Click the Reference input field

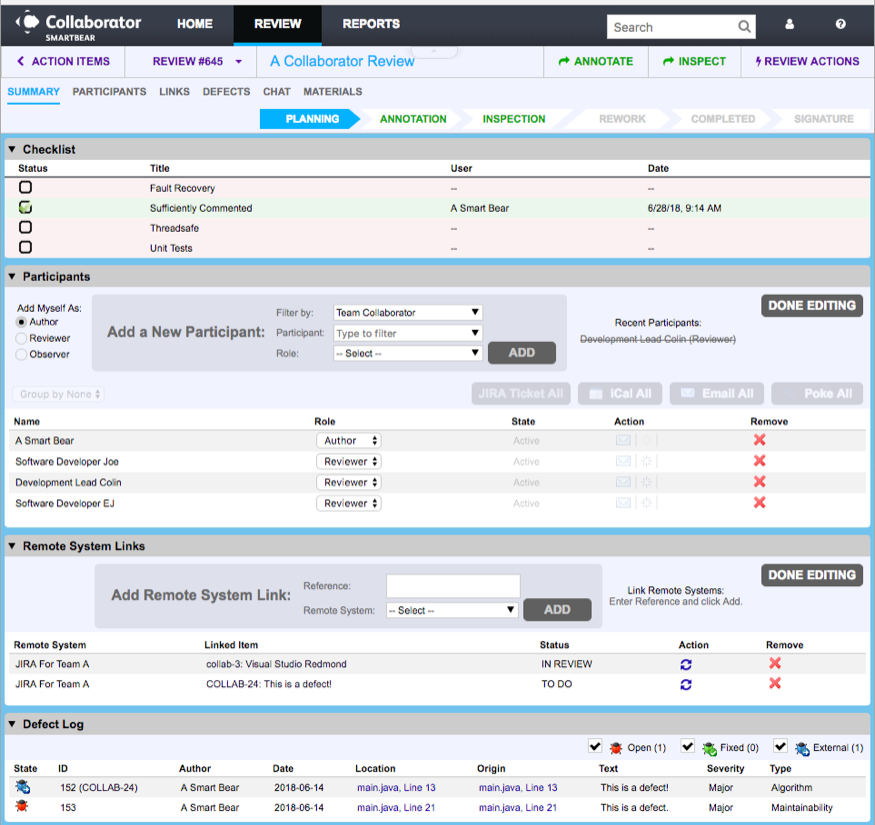click(x=453, y=586)
